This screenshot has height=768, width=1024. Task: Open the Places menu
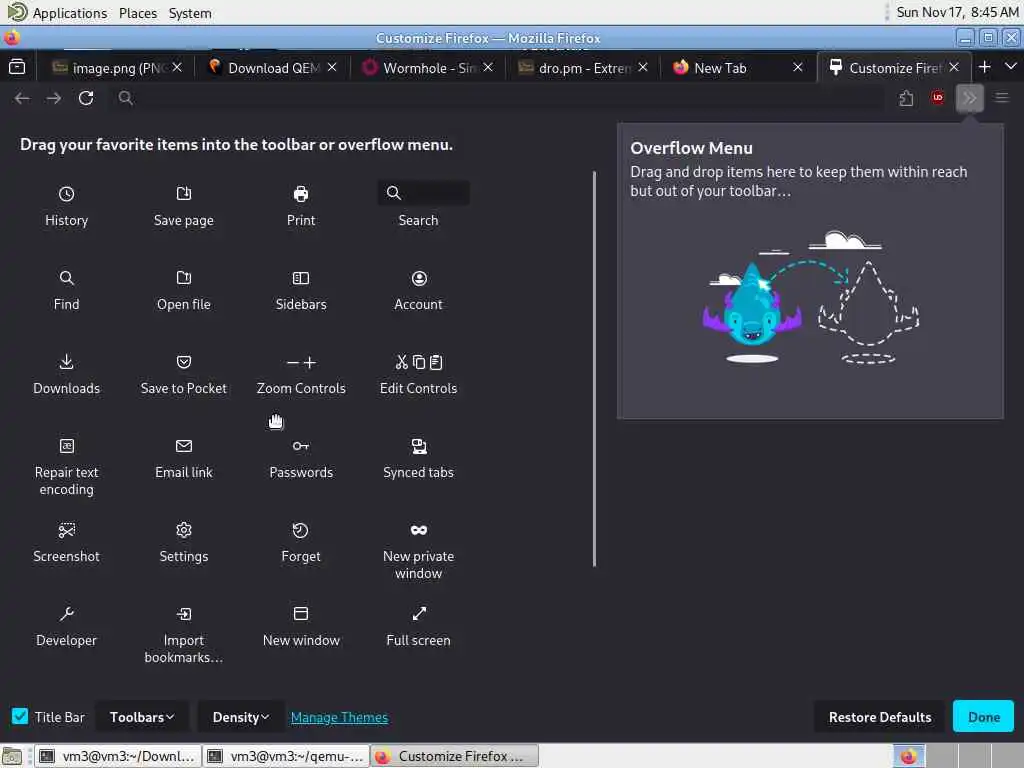[138, 13]
